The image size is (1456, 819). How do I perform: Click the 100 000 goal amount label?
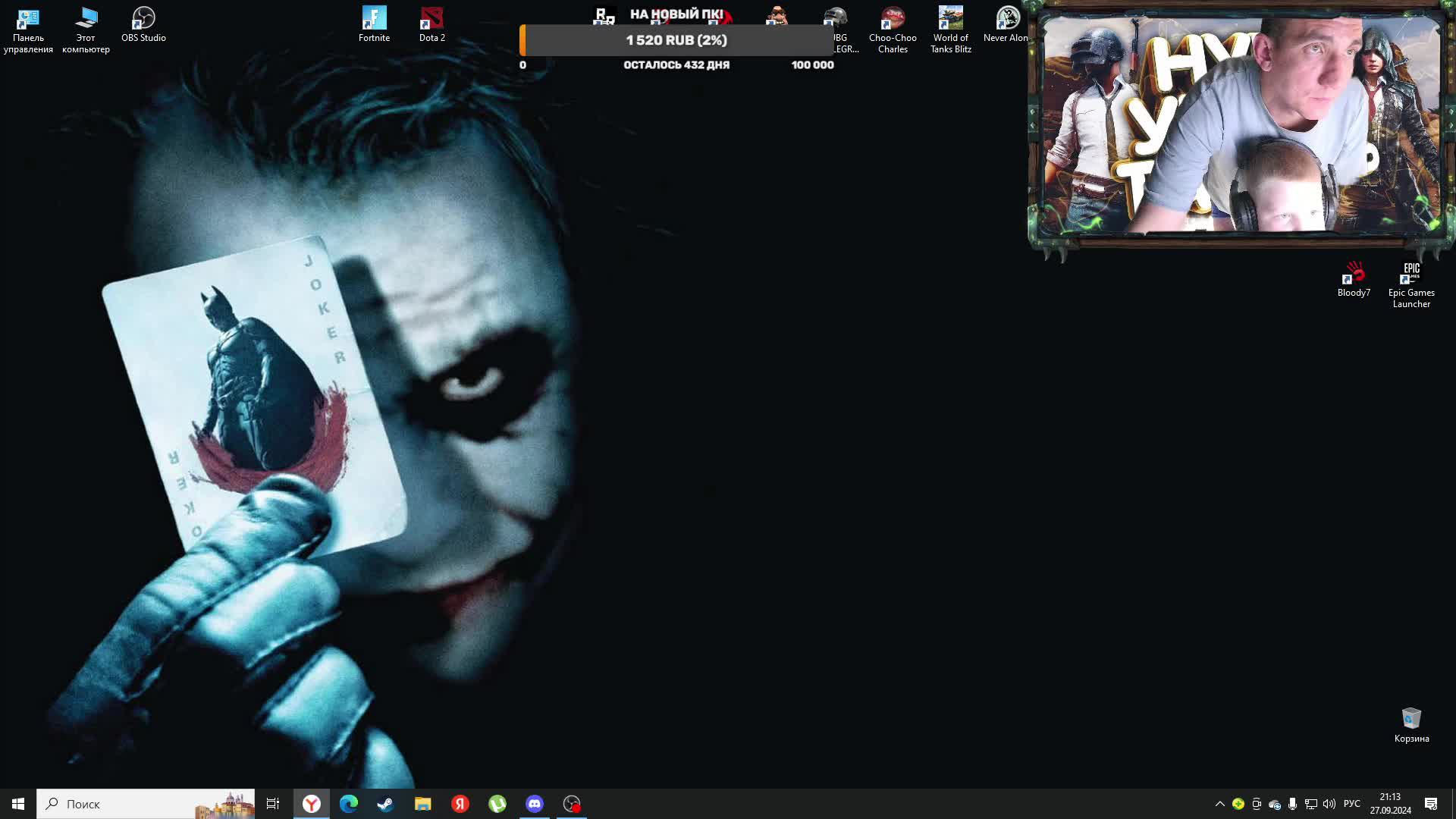(812, 65)
